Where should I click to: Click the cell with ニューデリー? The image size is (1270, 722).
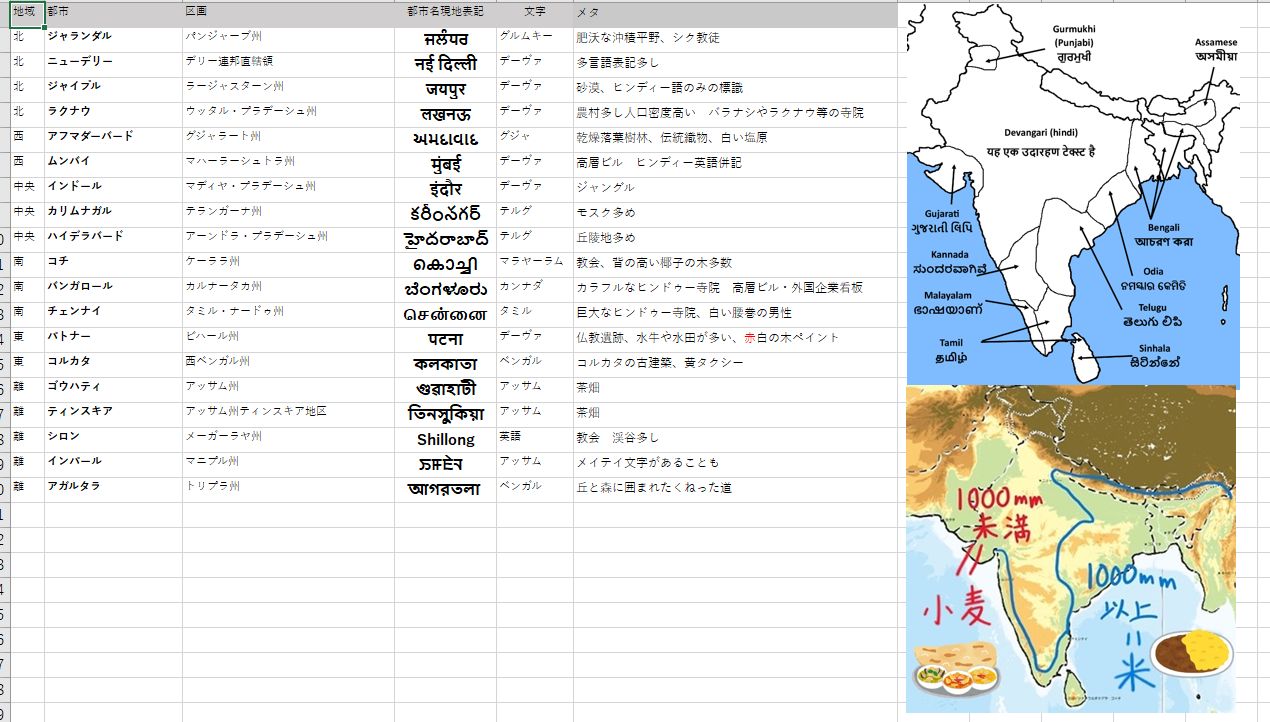pos(113,64)
